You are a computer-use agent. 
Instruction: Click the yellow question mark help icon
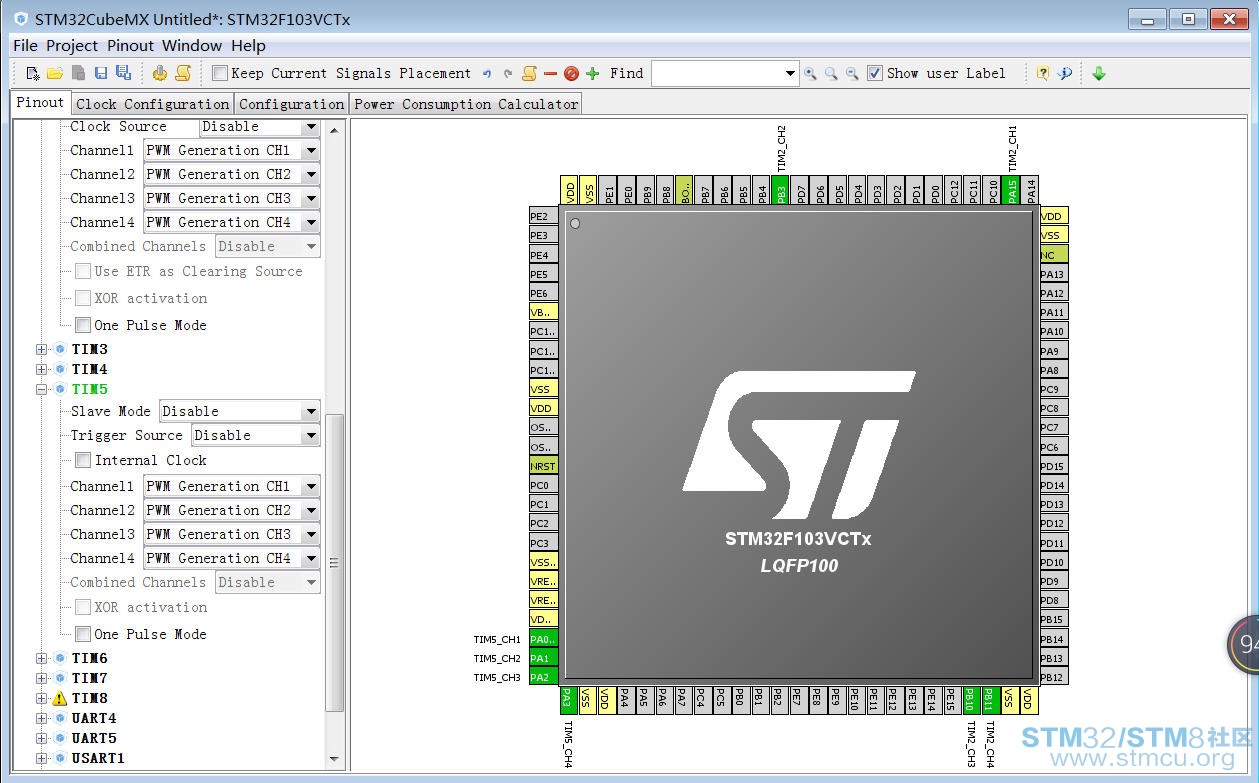click(1043, 73)
